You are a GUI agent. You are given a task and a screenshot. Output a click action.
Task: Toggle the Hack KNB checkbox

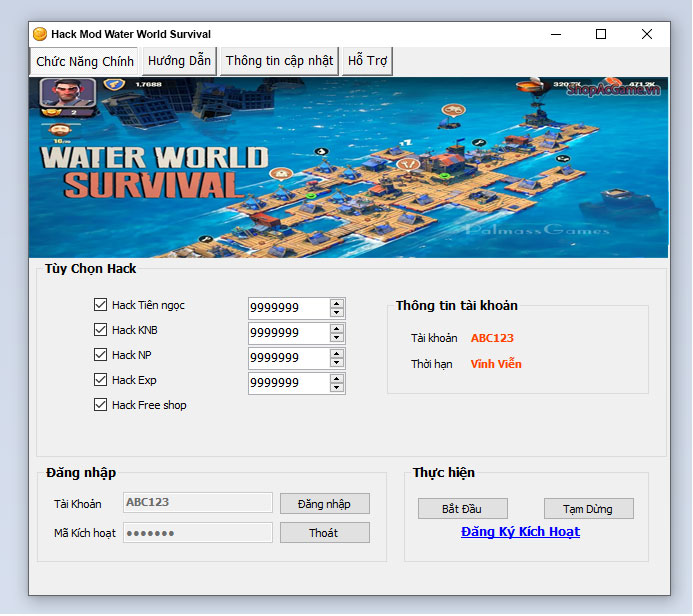(100, 330)
